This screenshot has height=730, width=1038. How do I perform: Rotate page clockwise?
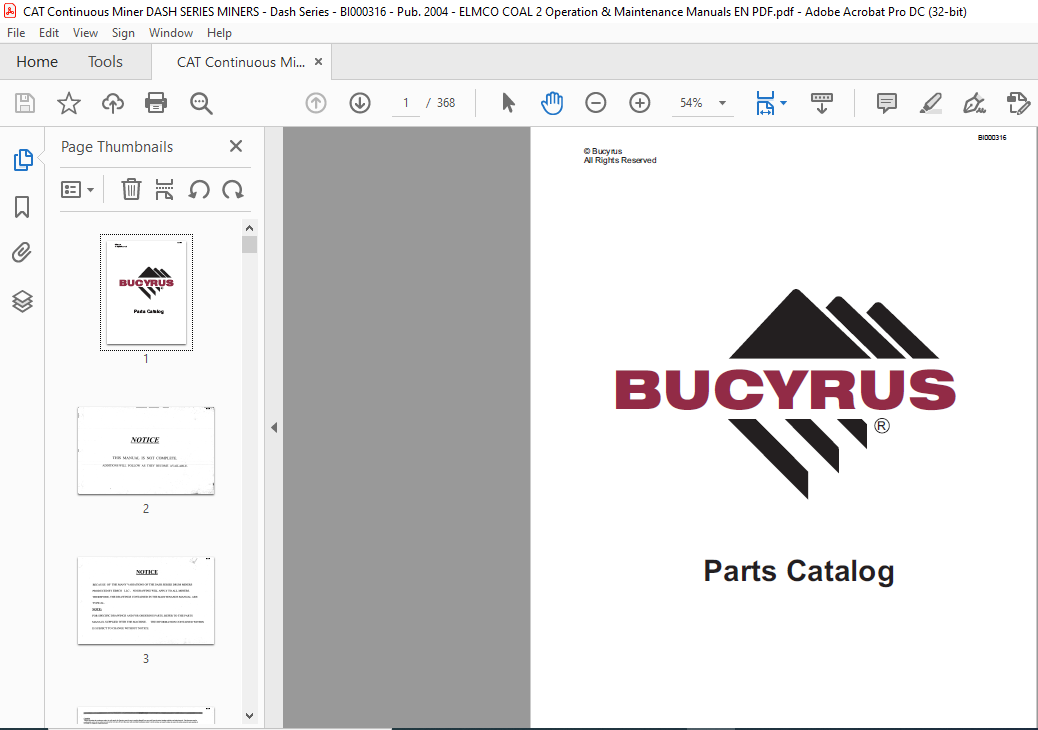[x=232, y=190]
